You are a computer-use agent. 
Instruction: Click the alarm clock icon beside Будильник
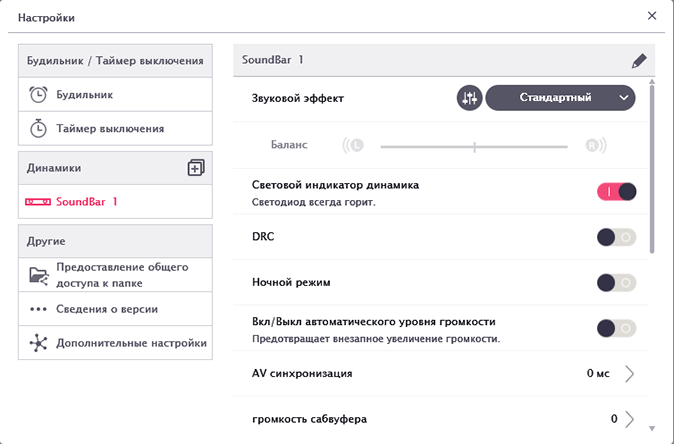[38, 95]
